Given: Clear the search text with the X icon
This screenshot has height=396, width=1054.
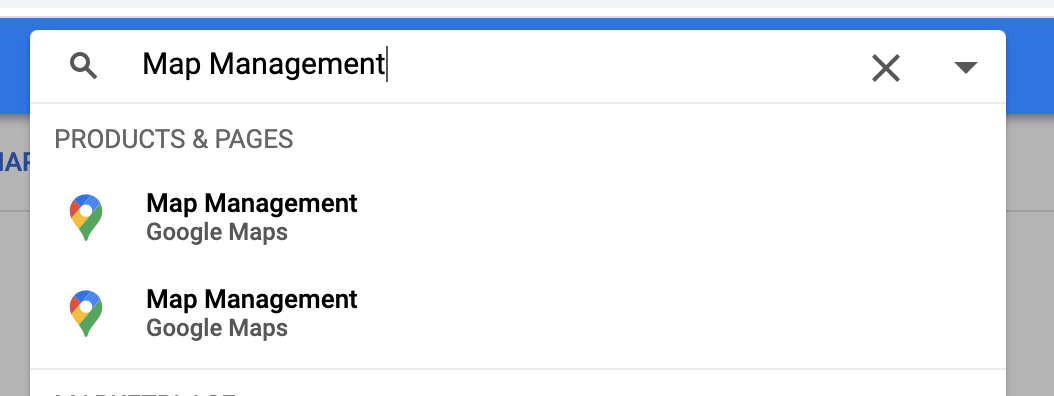Looking at the screenshot, I should click(x=886, y=68).
